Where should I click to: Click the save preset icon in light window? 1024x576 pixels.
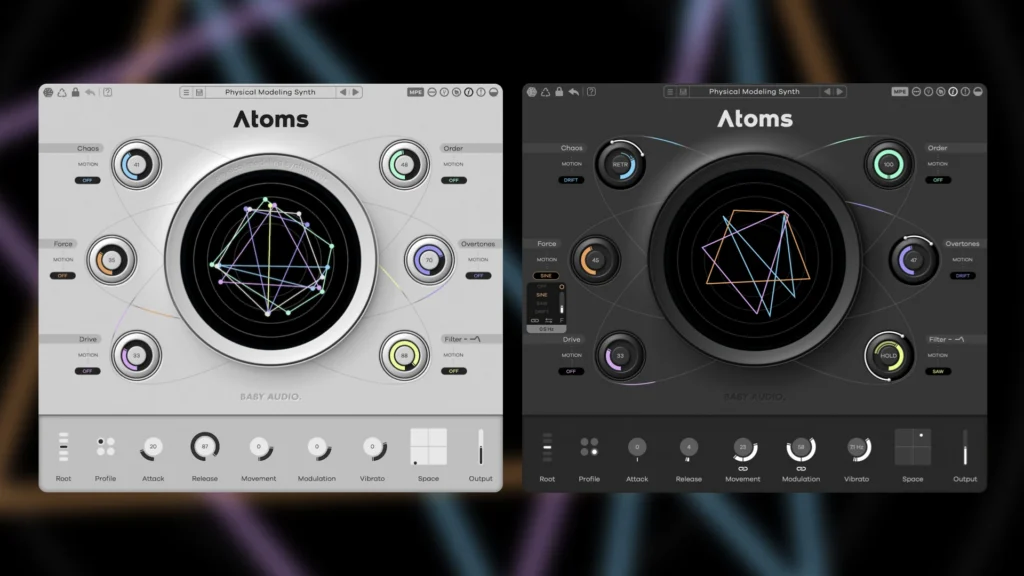[x=199, y=92]
